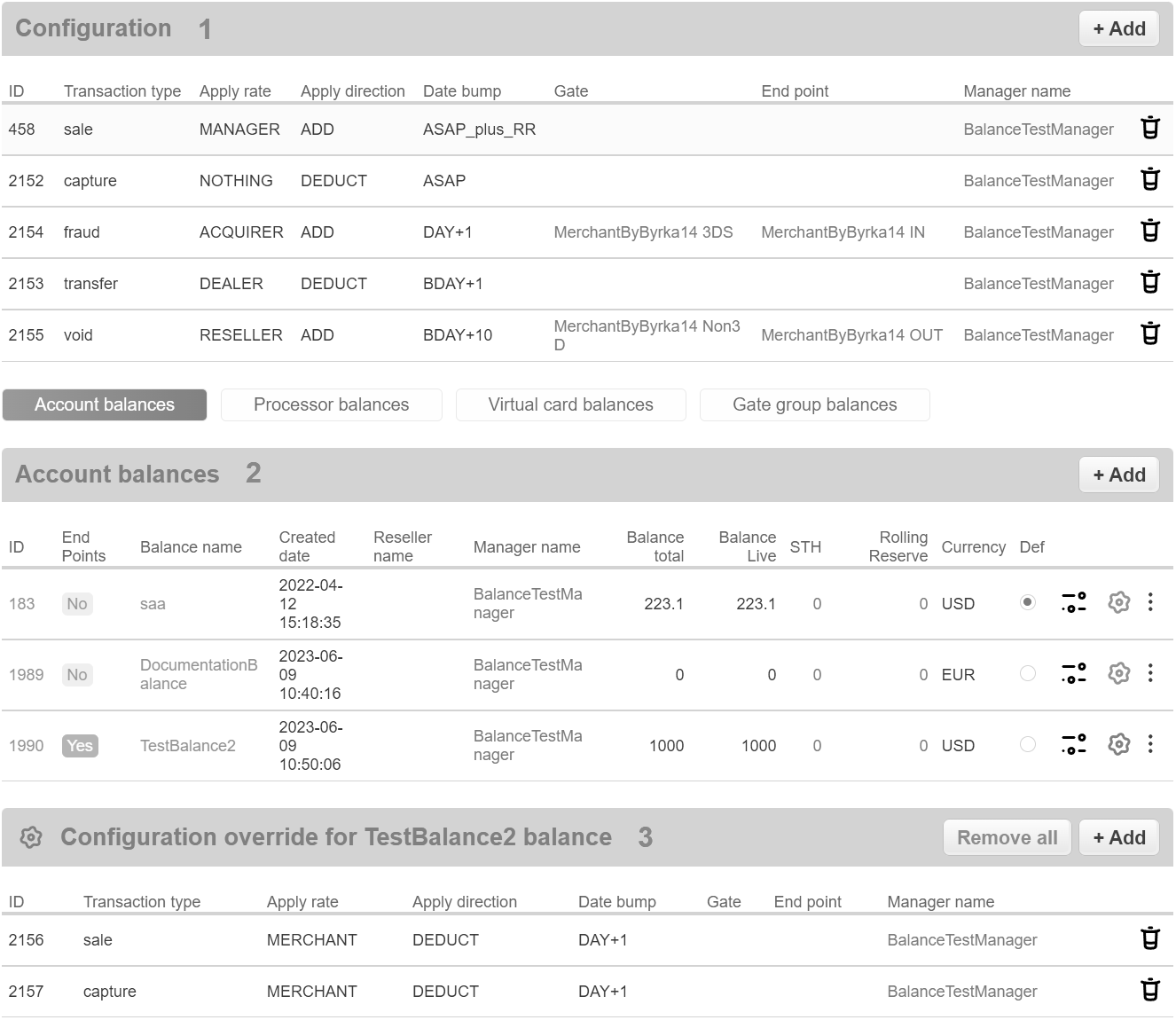Add a new Configuration entry

click(1118, 28)
